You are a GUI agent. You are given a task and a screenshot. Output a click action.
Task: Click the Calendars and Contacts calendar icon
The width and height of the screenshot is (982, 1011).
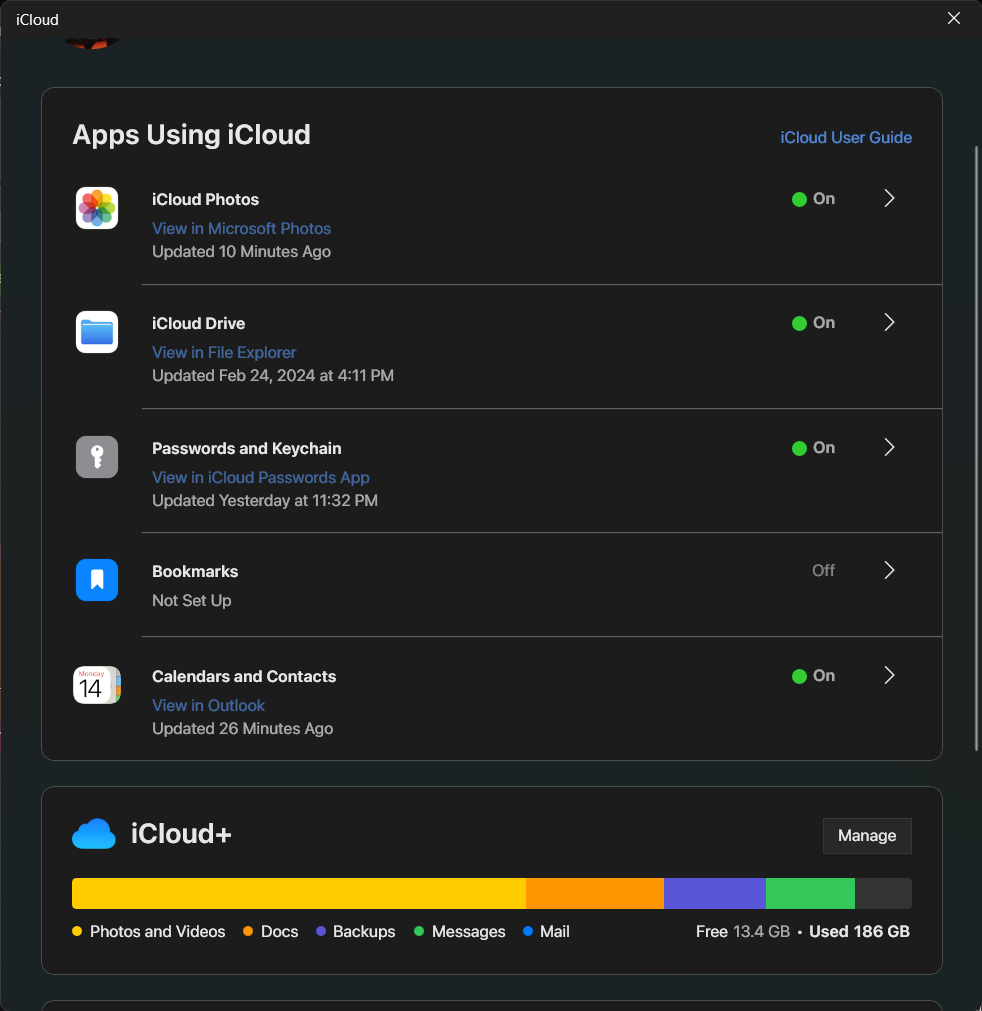(97, 685)
